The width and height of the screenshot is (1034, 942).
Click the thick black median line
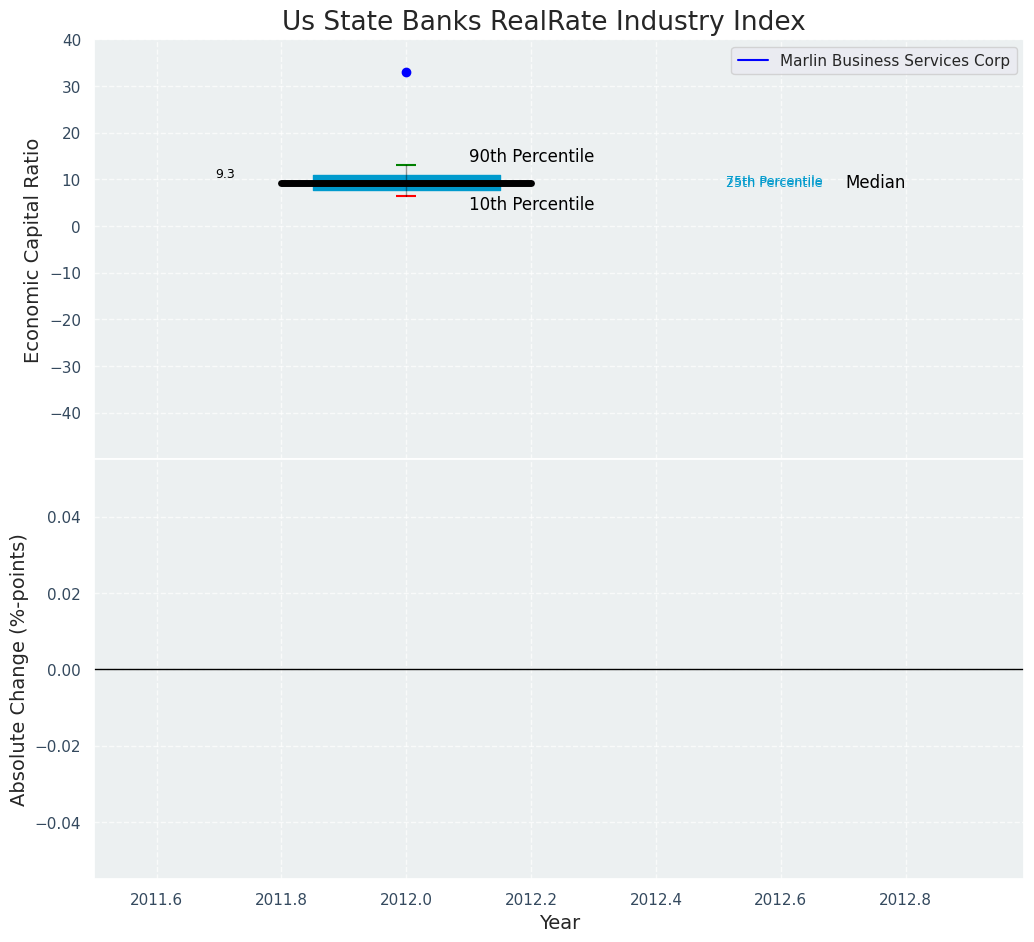point(300,183)
